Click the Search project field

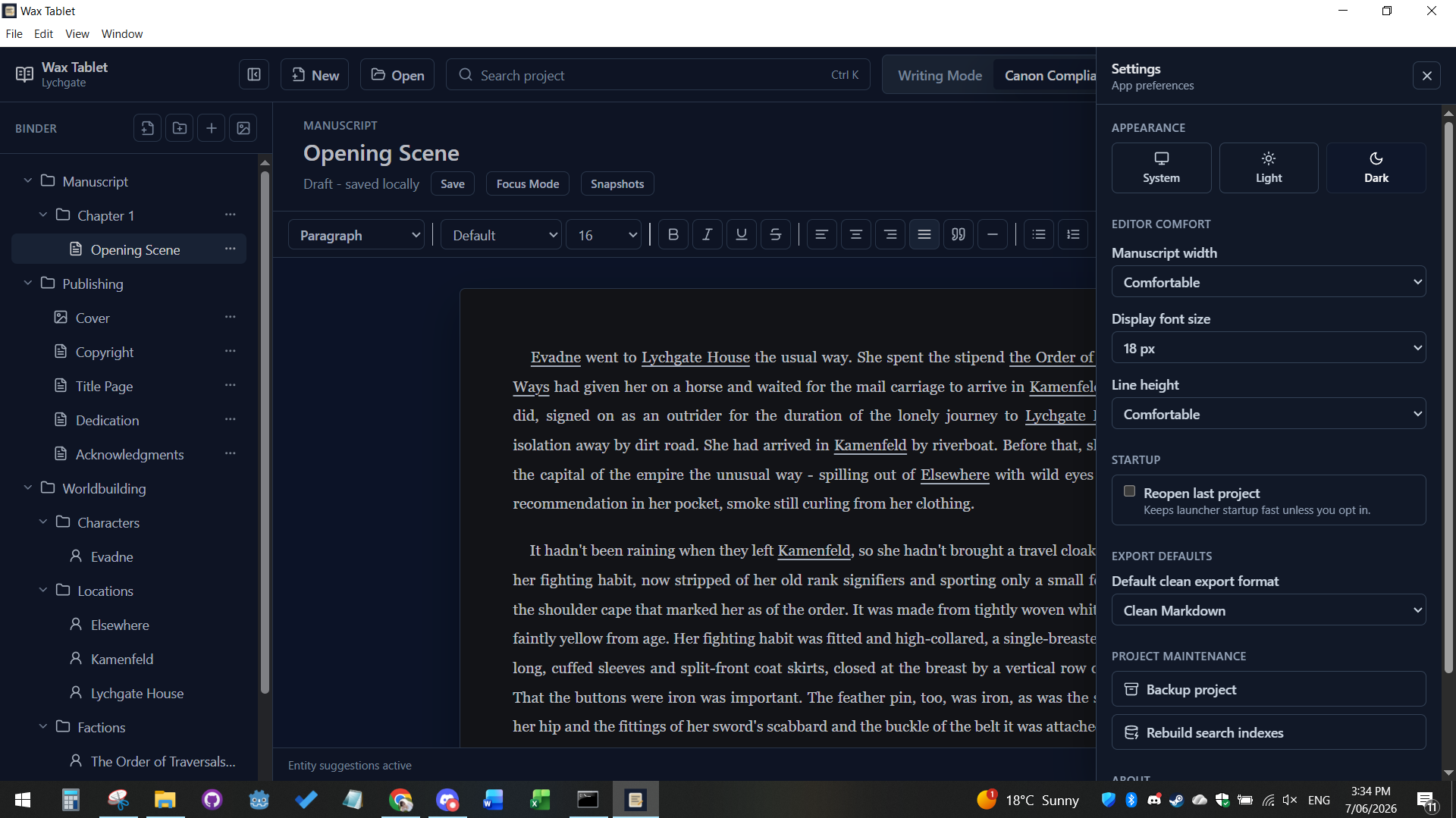tap(657, 74)
